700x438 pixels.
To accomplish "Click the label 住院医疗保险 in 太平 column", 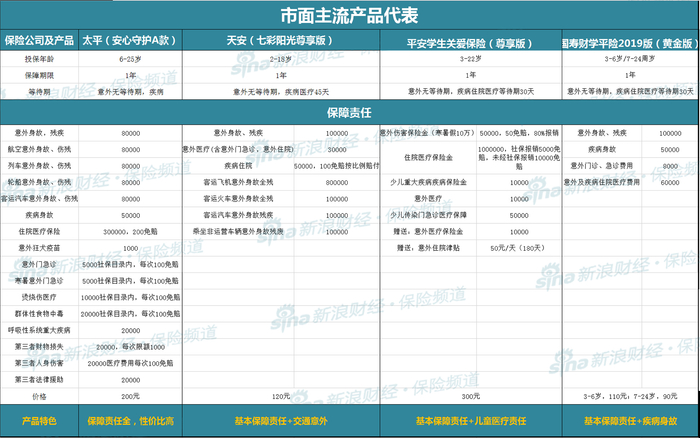I will point(39,232).
